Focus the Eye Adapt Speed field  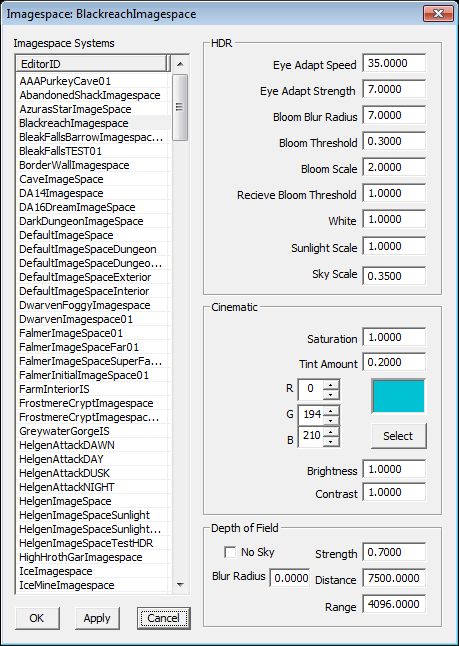click(394, 64)
